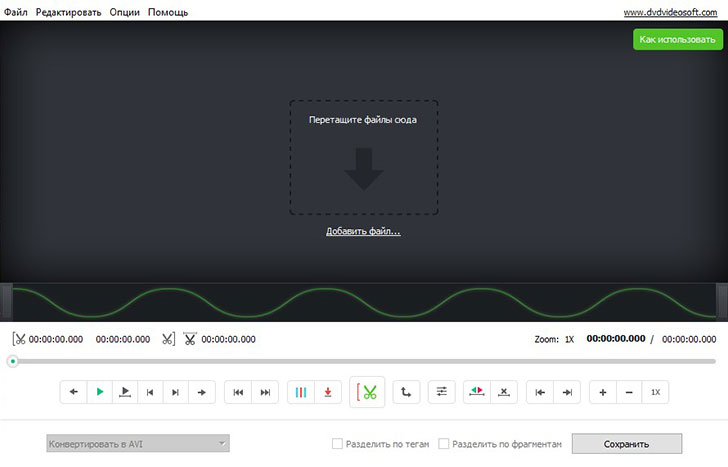728x467 pixels.
Task: Zoom out with the minus button
Action: [629, 393]
